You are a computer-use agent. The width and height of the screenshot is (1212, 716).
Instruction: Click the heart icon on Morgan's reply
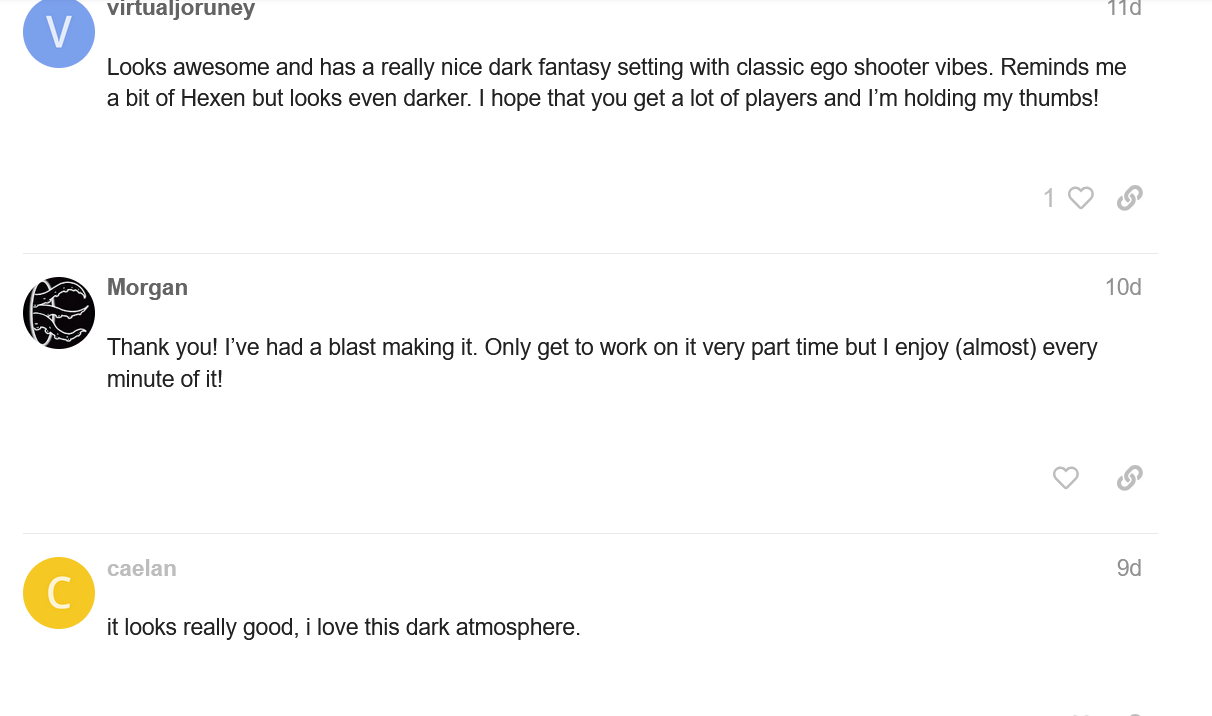coord(1066,478)
